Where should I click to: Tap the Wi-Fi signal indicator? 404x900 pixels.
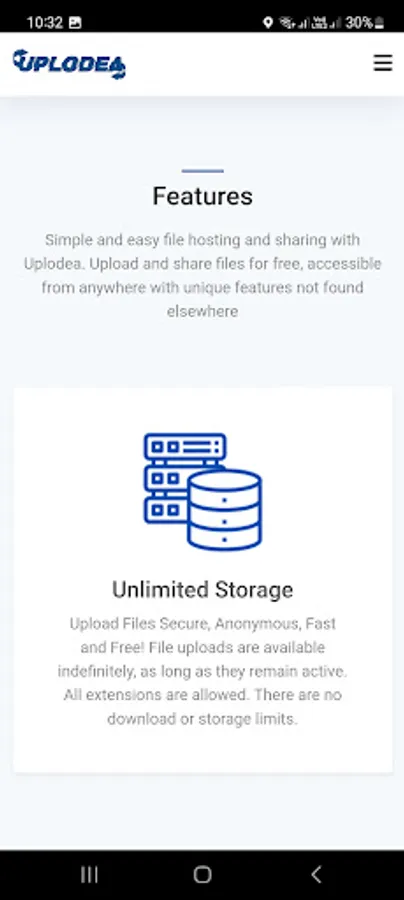[x=285, y=22]
